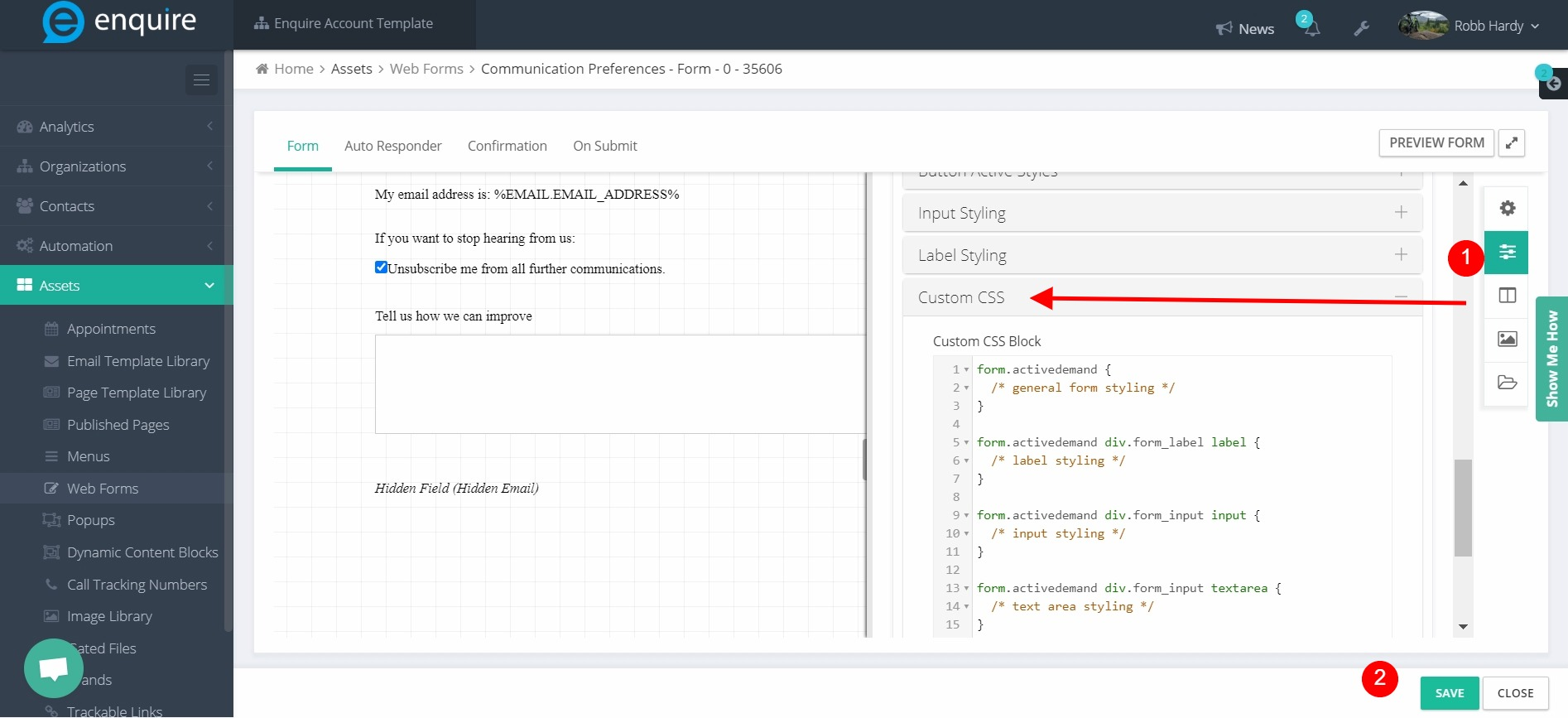Go to Web Forms breadcrumb
The height and width of the screenshot is (718, 1568).
[426, 69]
